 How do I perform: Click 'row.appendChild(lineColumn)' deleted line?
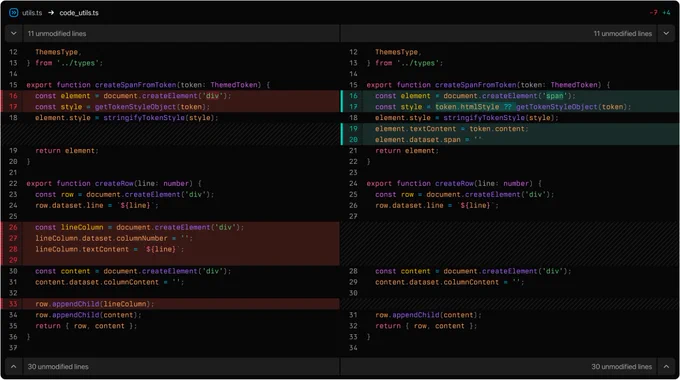[95, 304]
